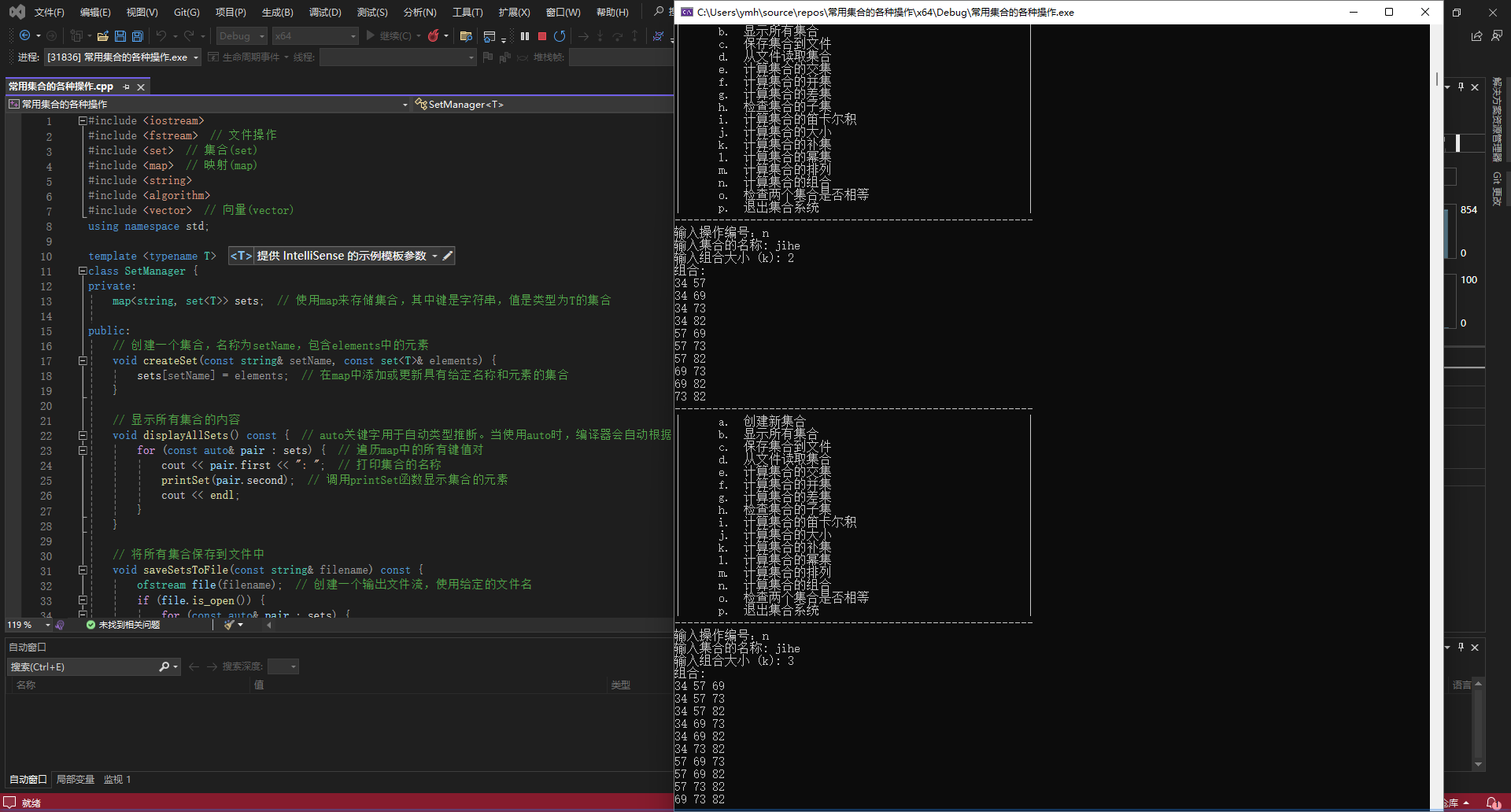Open the 编辑(E) menu
1511x812 pixels.
95,12
